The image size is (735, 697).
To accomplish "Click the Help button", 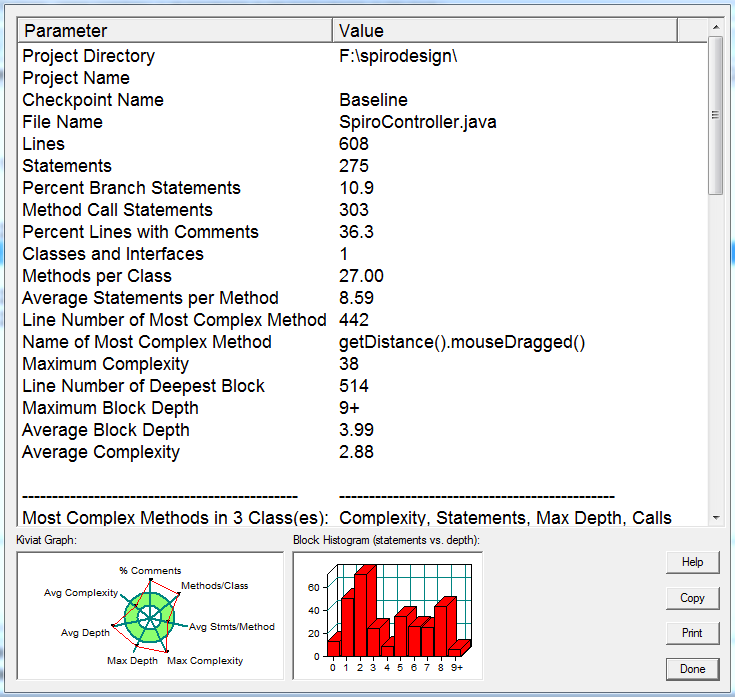I will (x=692, y=562).
